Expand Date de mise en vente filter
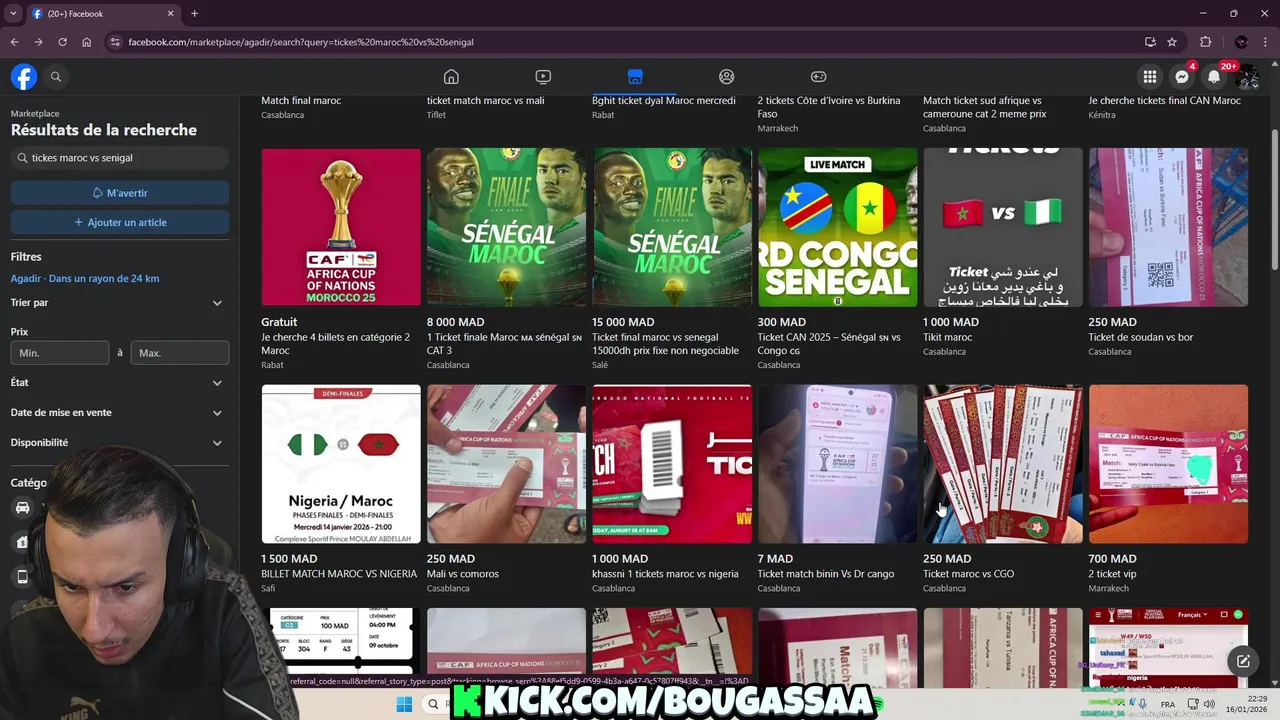 (117, 413)
